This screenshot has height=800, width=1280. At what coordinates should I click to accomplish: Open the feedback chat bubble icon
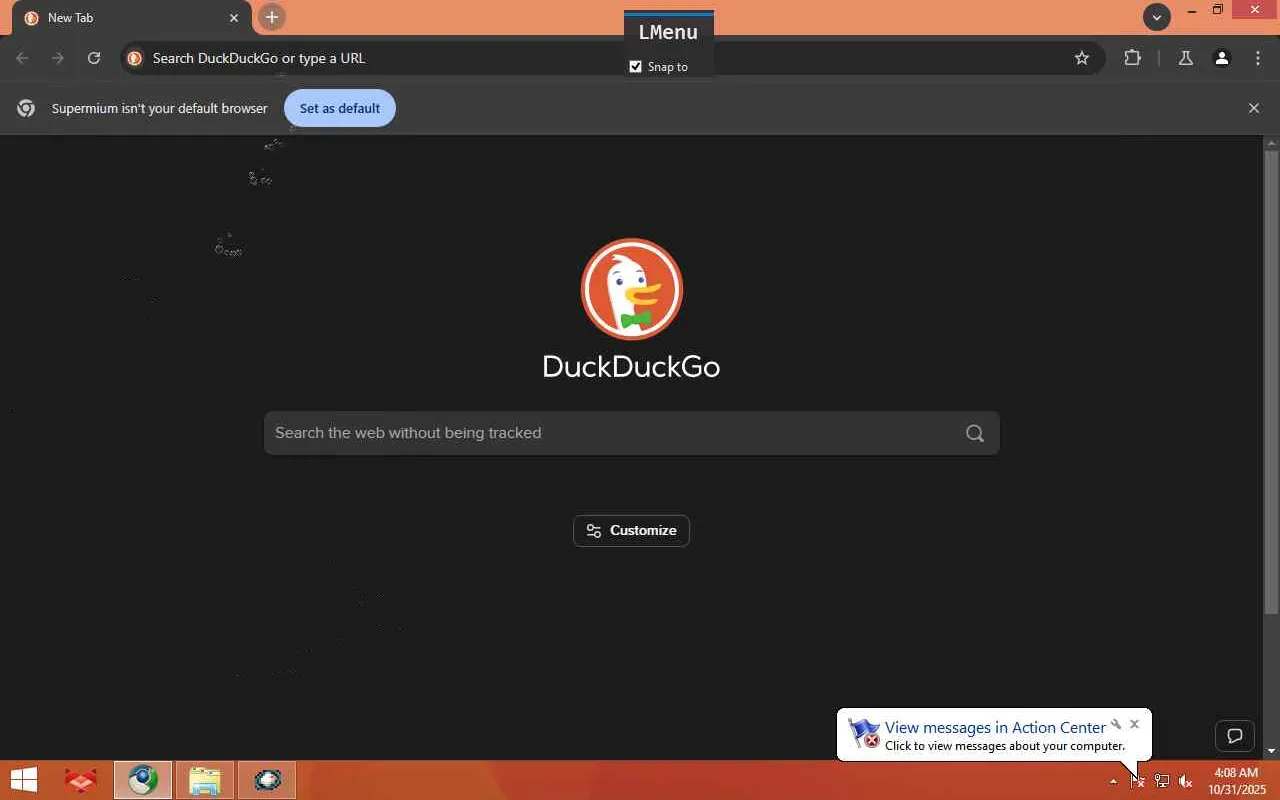pos(1235,736)
